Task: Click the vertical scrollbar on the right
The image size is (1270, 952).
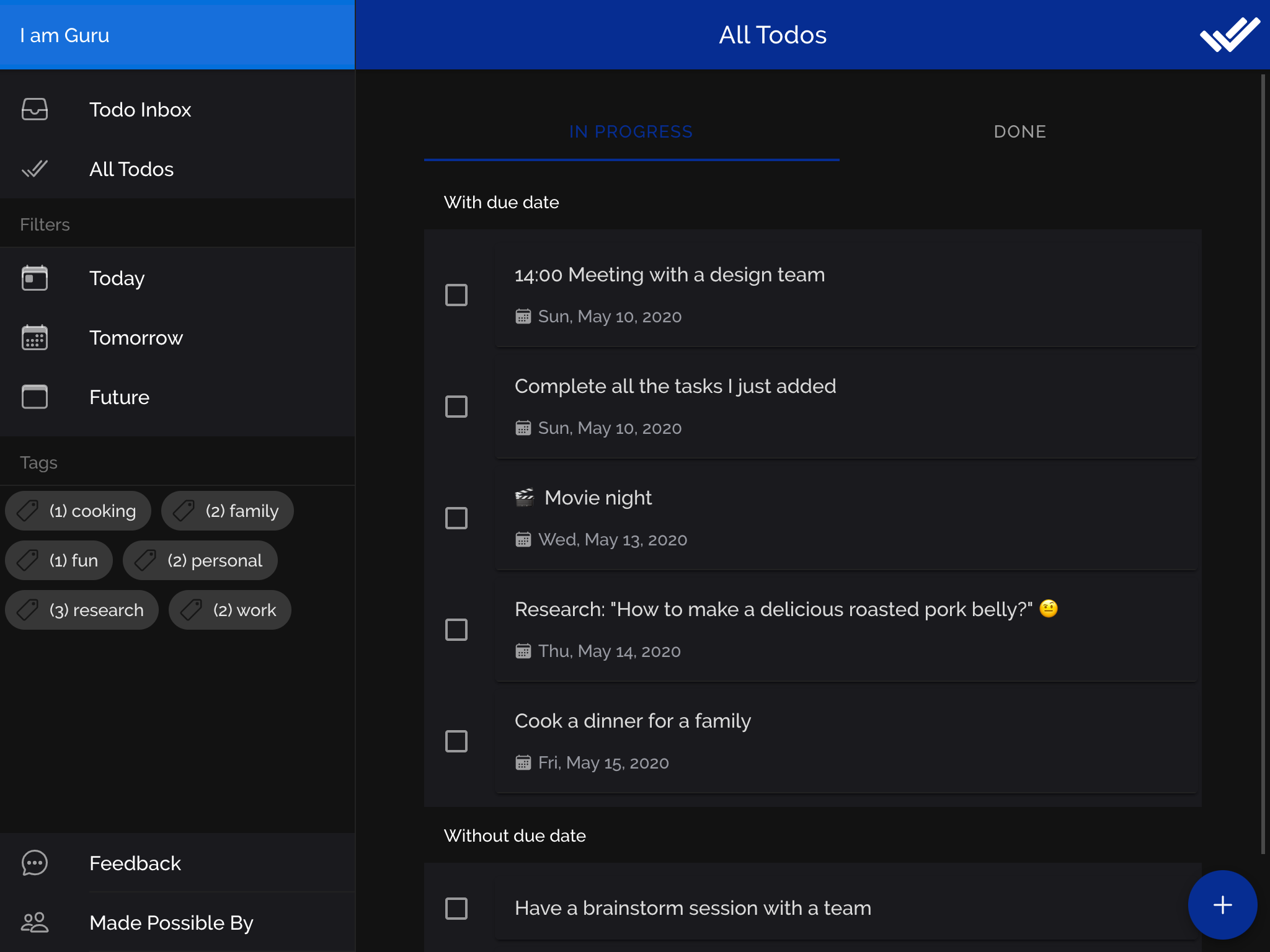Action: [x=1263, y=464]
